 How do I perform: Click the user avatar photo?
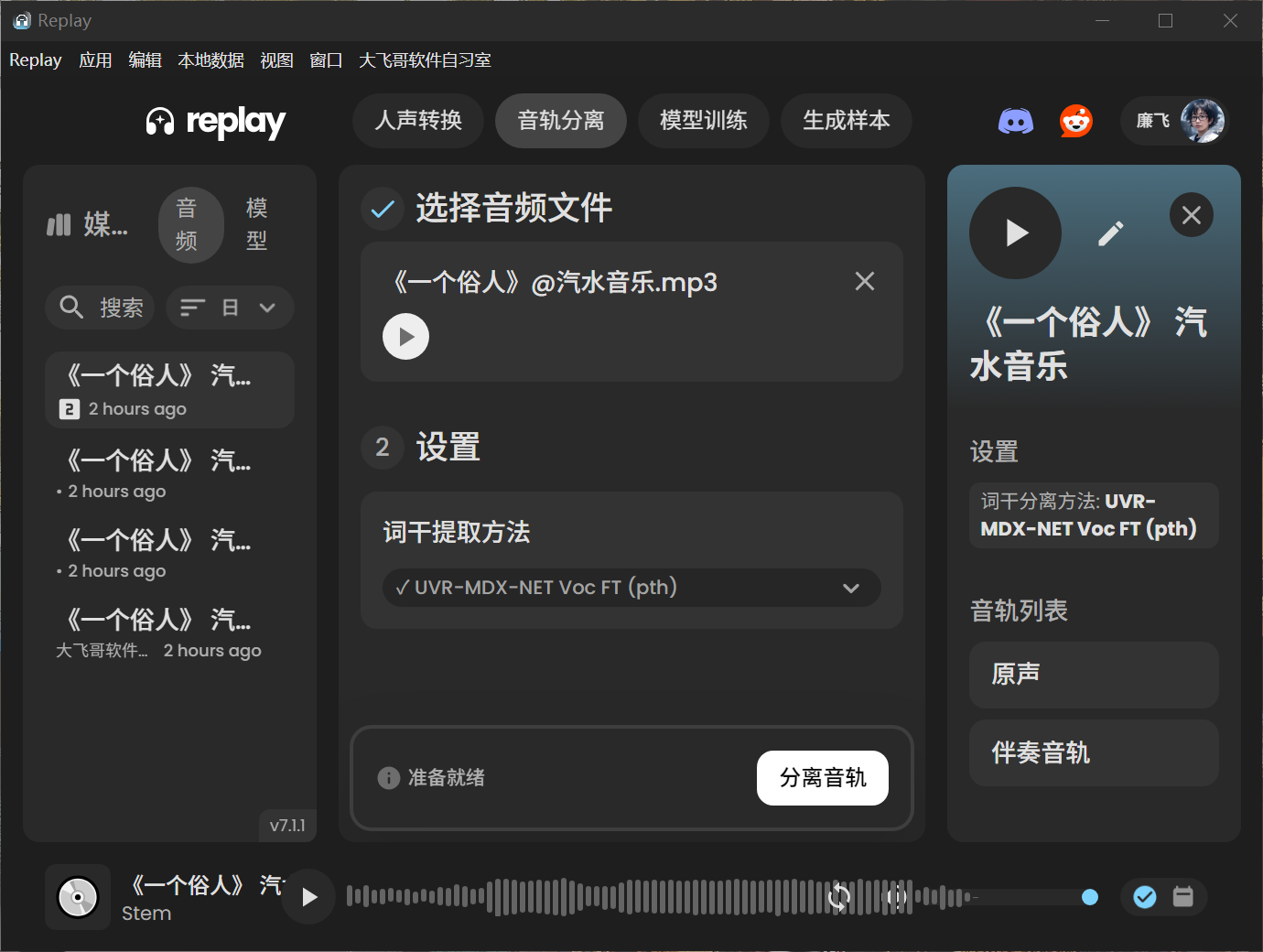pos(1203,121)
